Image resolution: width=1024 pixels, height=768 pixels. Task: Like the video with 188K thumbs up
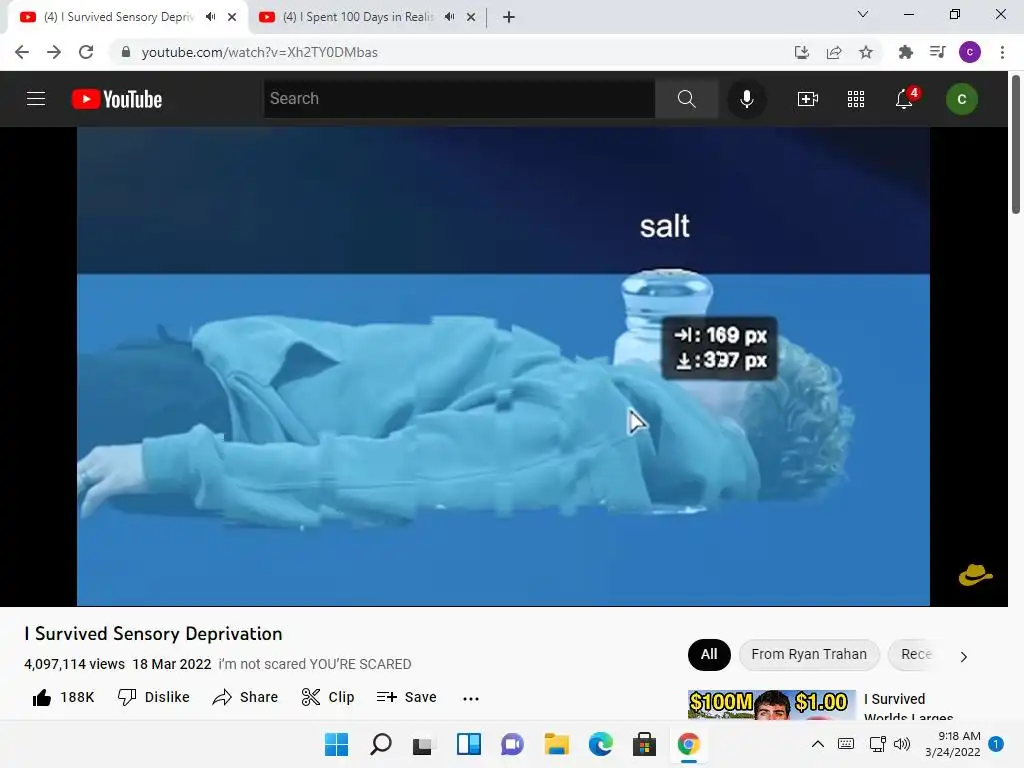pyautogui.click(x=63, y=697)
